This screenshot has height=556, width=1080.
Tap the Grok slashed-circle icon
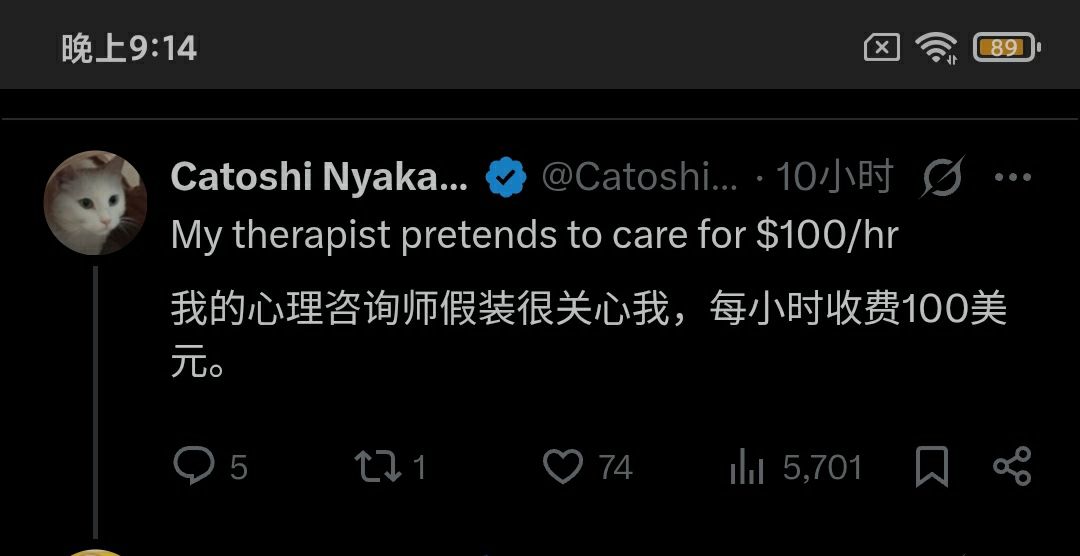(x=942, y=176)
